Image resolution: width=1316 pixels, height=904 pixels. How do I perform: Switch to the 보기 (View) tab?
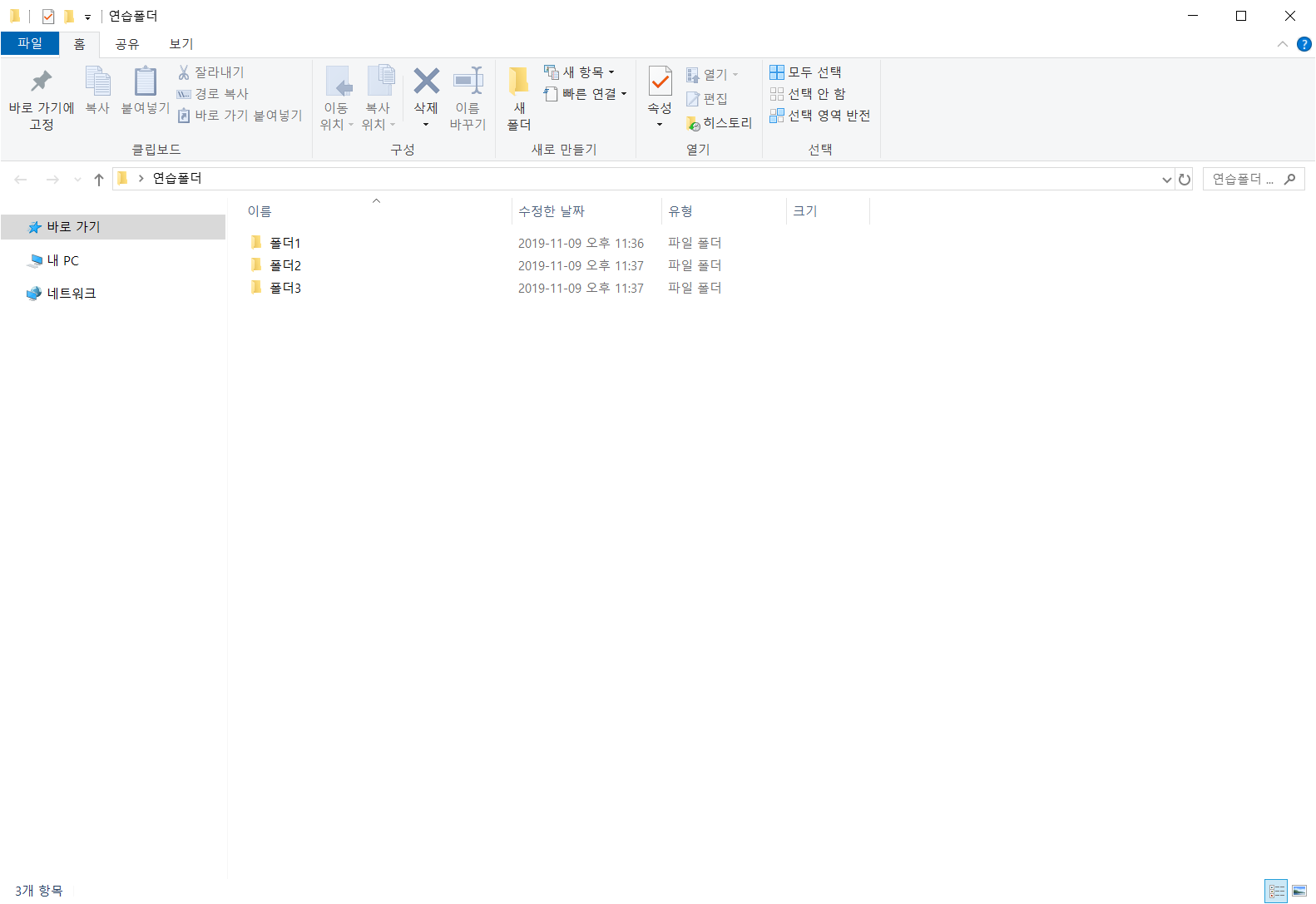click(x=181, y=44)
